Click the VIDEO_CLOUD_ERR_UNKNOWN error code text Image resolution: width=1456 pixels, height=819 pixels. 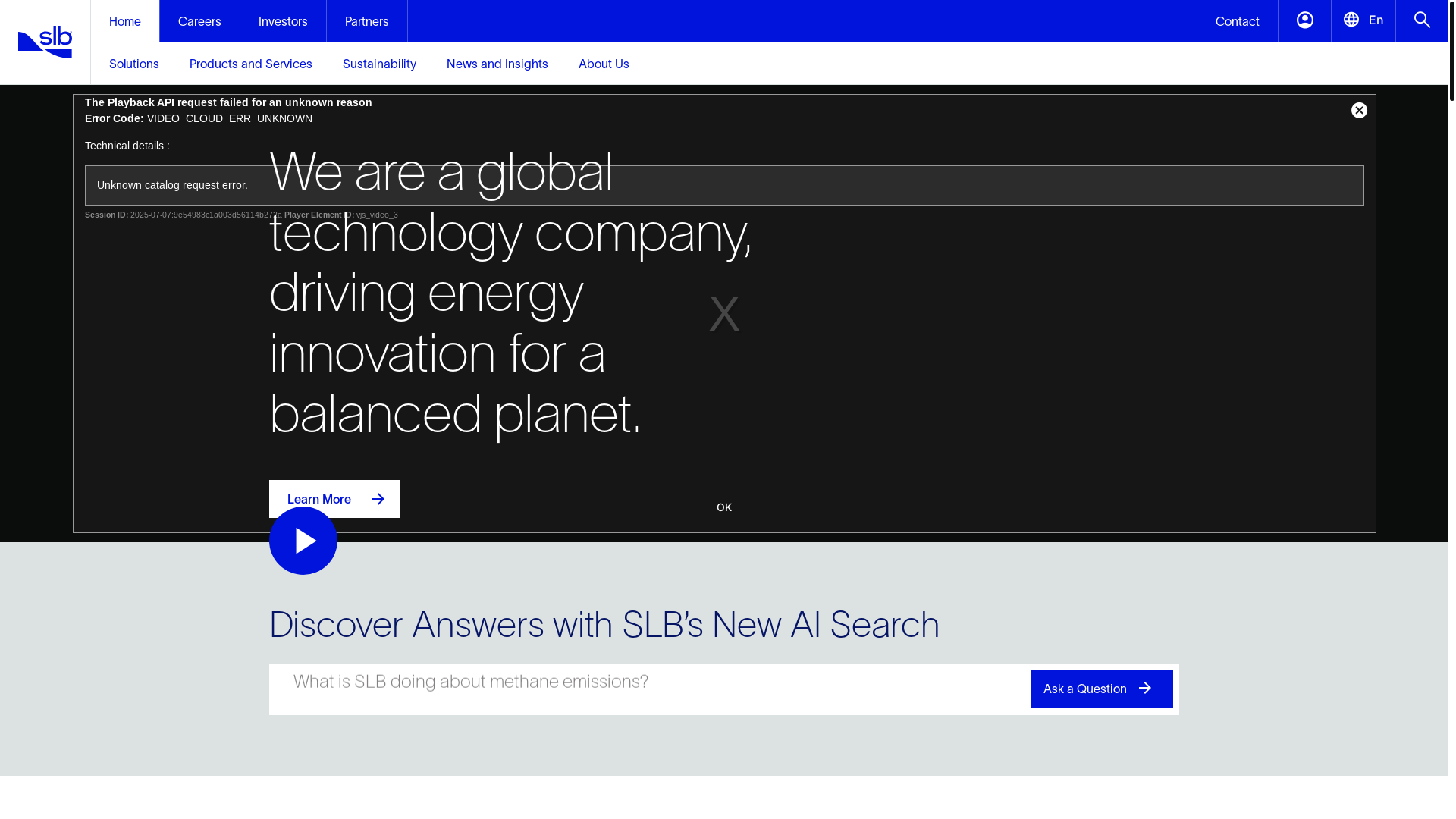230,118
